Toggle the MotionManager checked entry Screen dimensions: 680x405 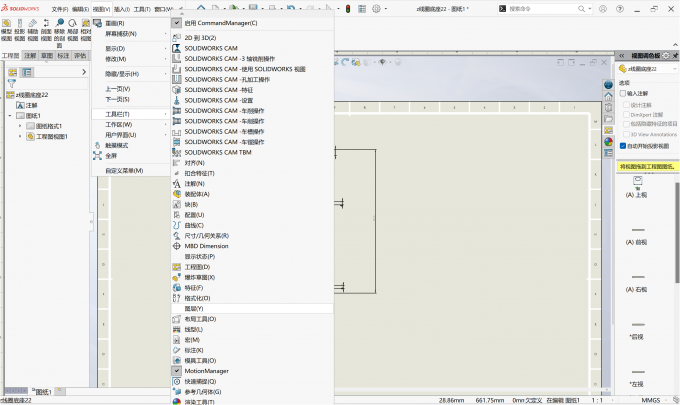[x=252, y=371]
